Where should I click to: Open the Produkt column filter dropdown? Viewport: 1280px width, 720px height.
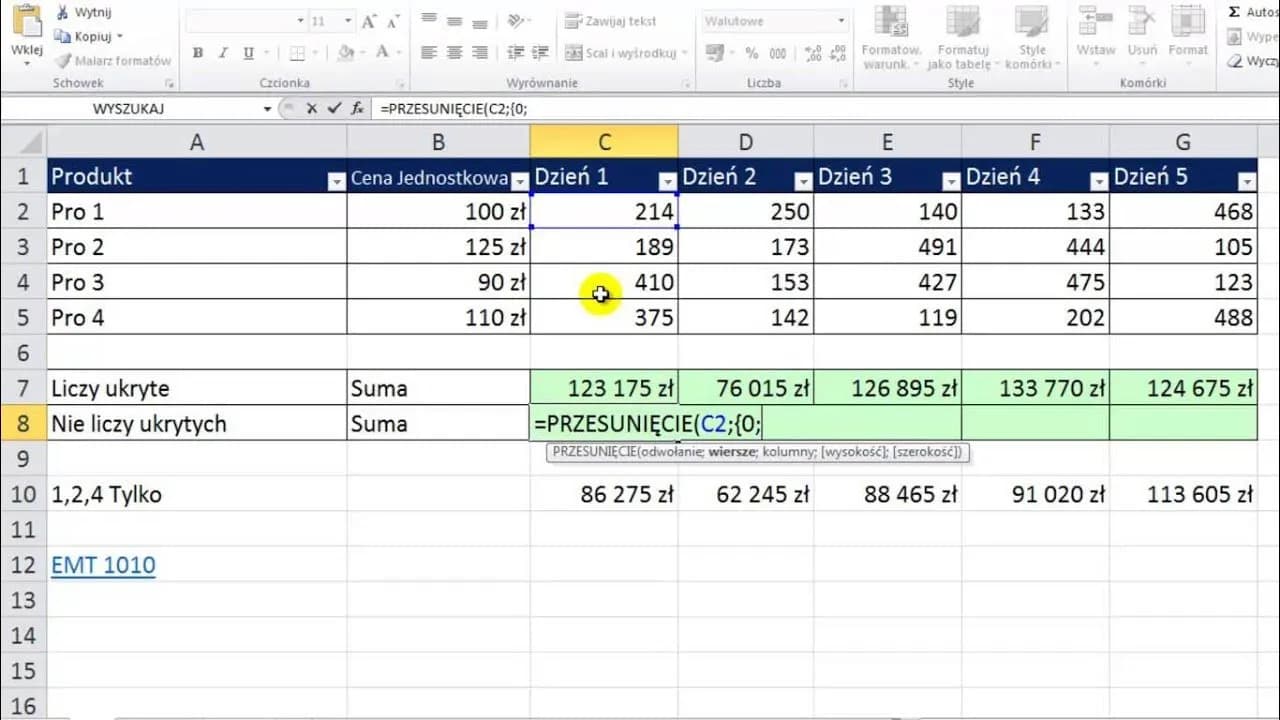(335, 181)
